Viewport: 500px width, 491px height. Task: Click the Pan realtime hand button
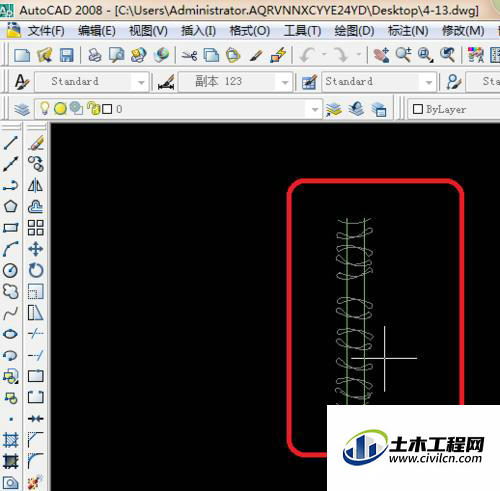[x=381, y=55]
